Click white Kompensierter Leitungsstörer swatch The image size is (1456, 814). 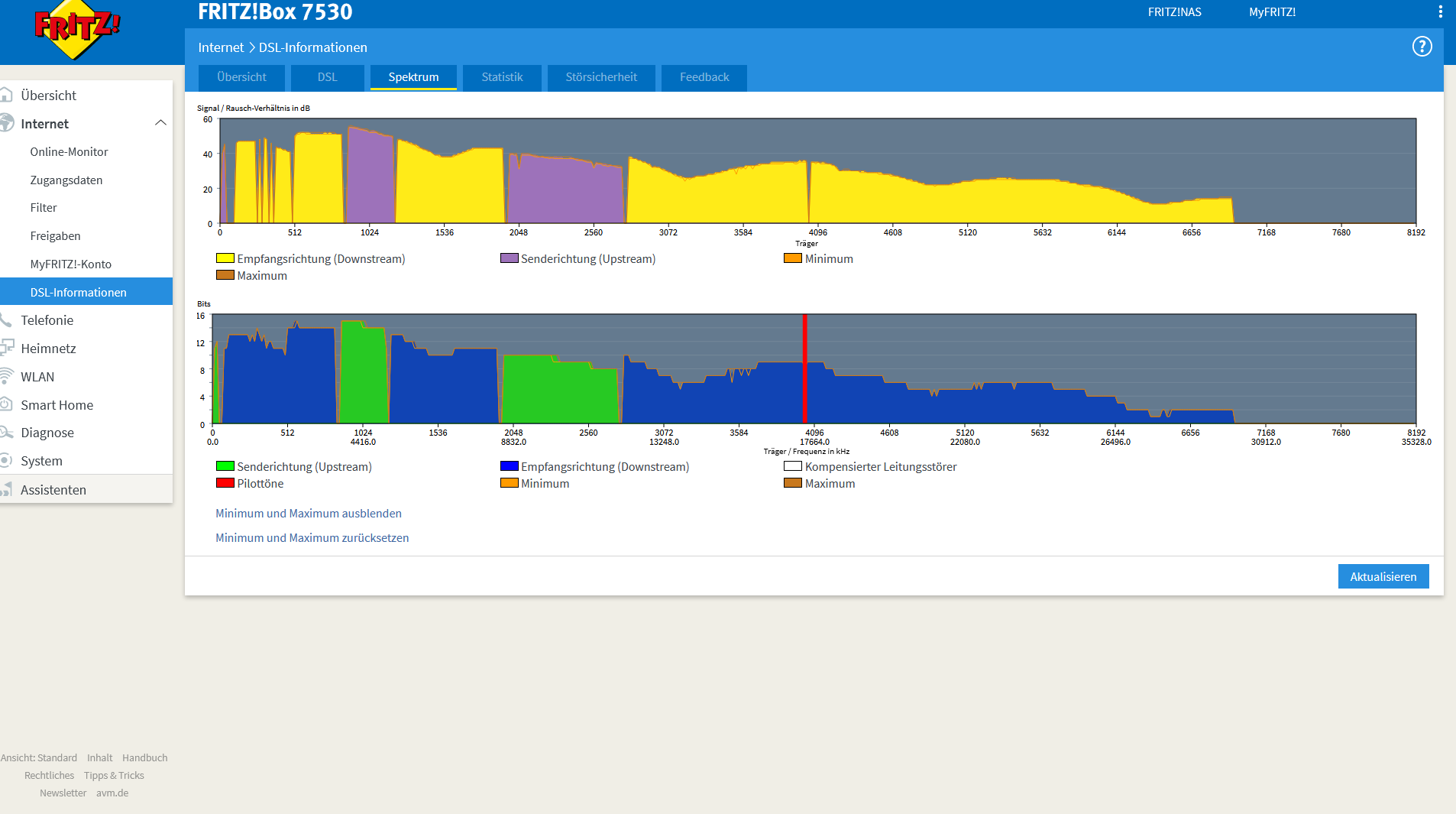pos(793,466)
